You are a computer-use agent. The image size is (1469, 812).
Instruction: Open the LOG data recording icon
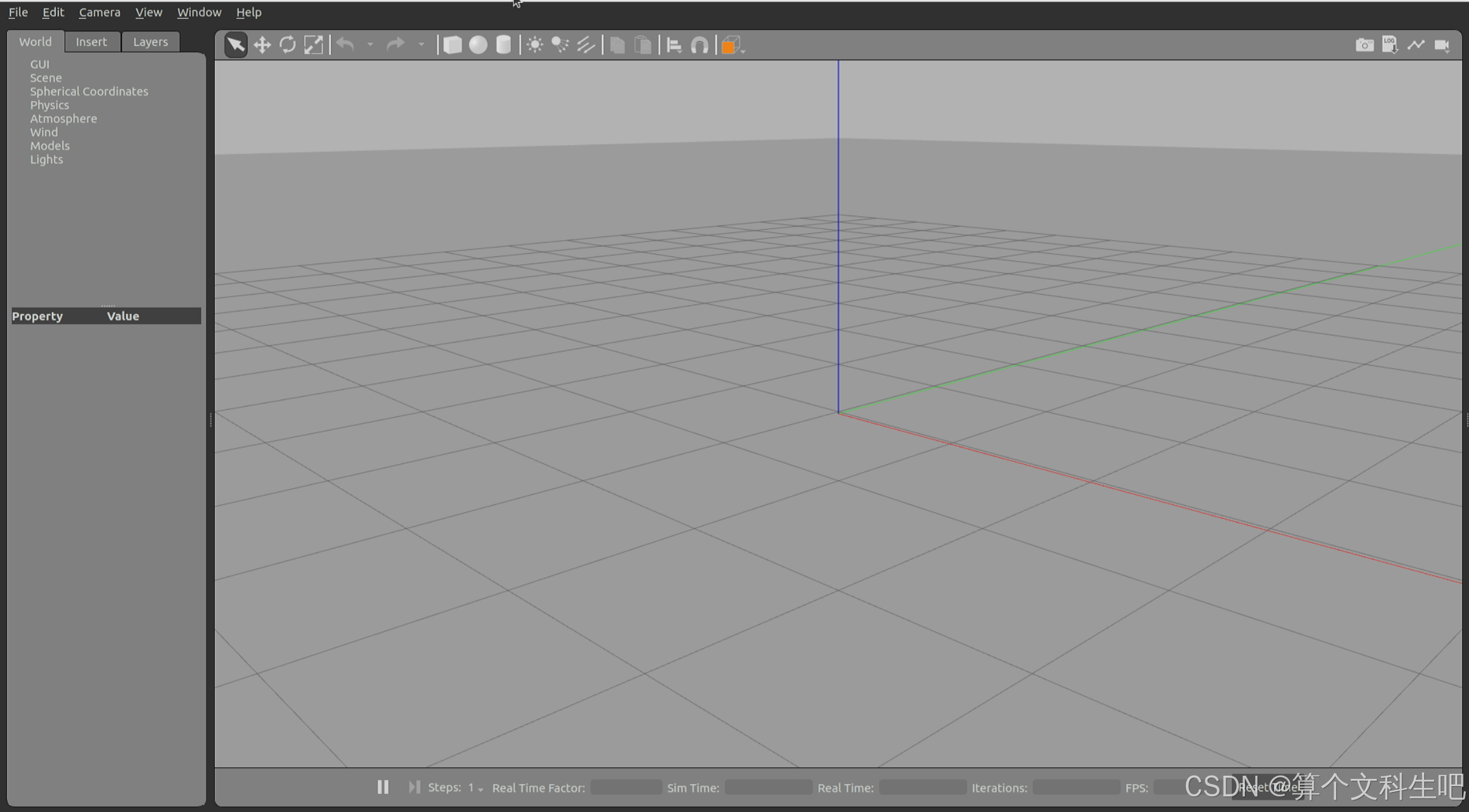point(1389,45)
